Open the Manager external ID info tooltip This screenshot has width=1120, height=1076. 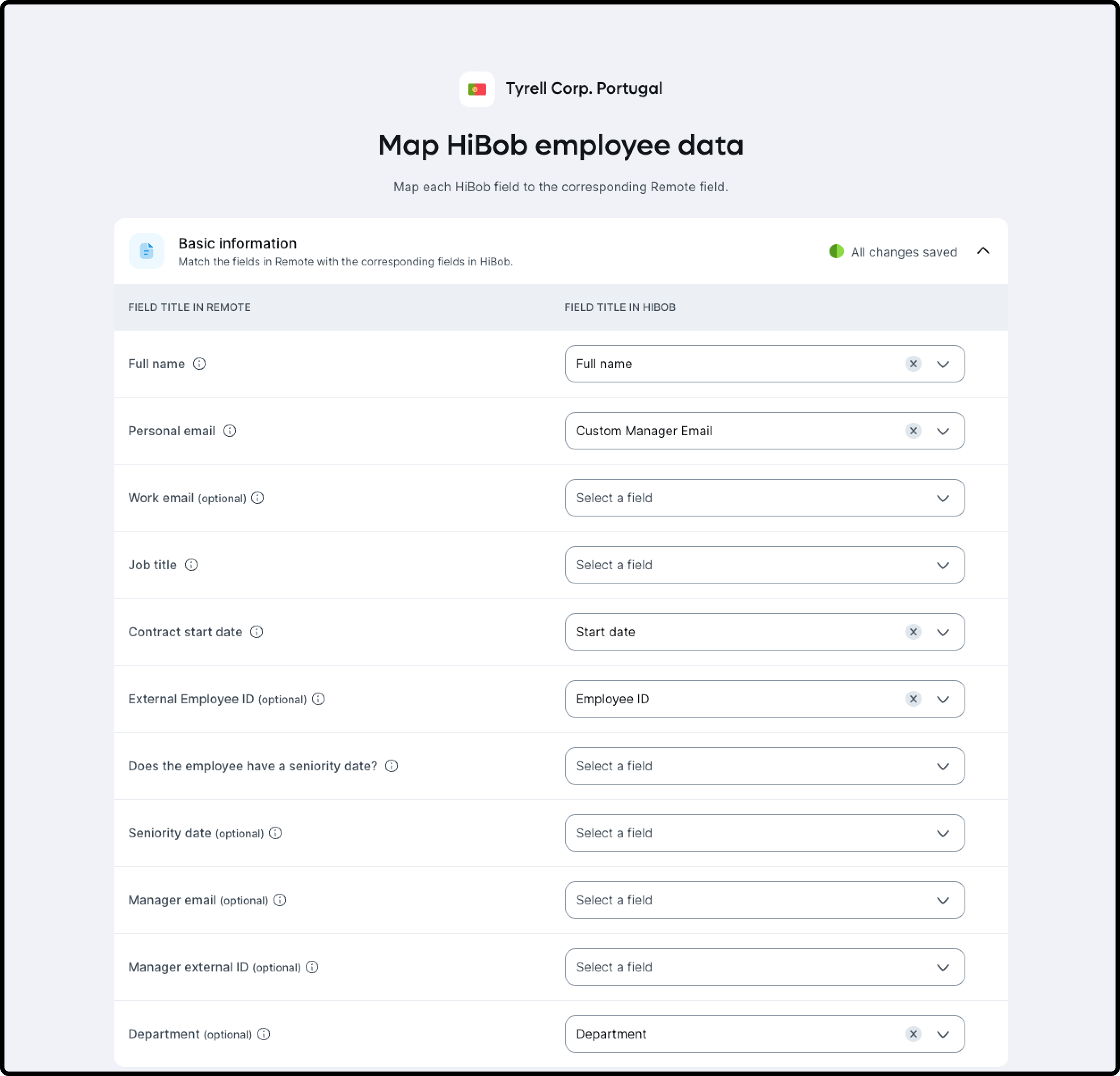tap(312, 967)
